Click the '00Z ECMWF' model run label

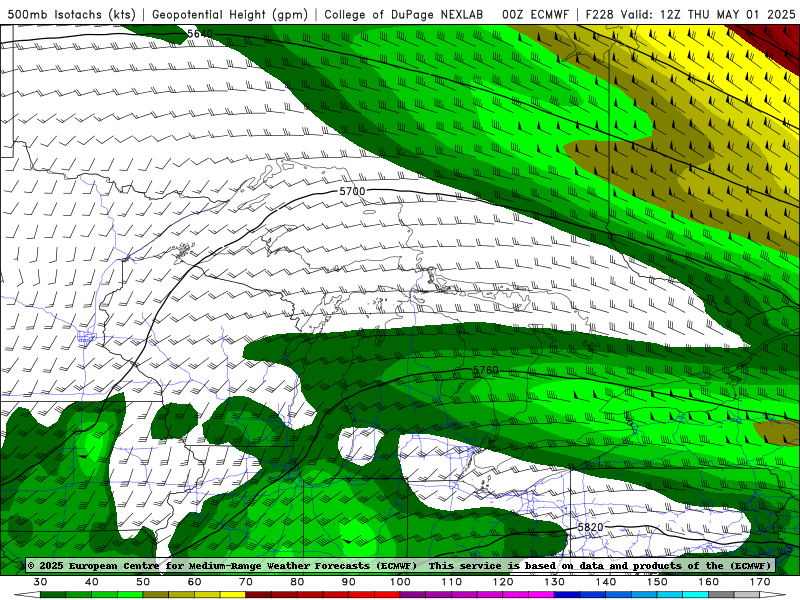[535, 14]
